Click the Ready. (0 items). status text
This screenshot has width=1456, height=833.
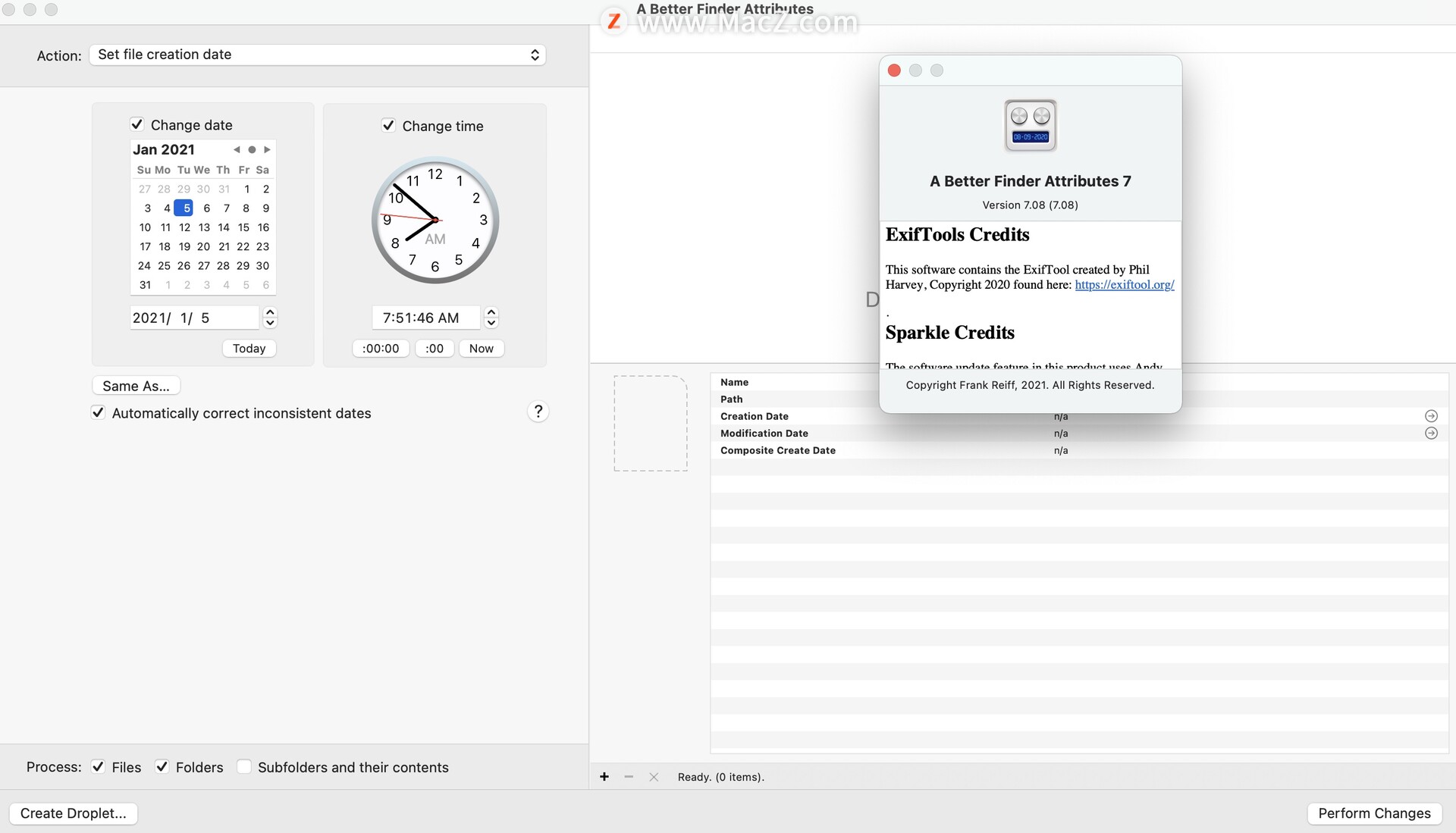click(721, 777)
